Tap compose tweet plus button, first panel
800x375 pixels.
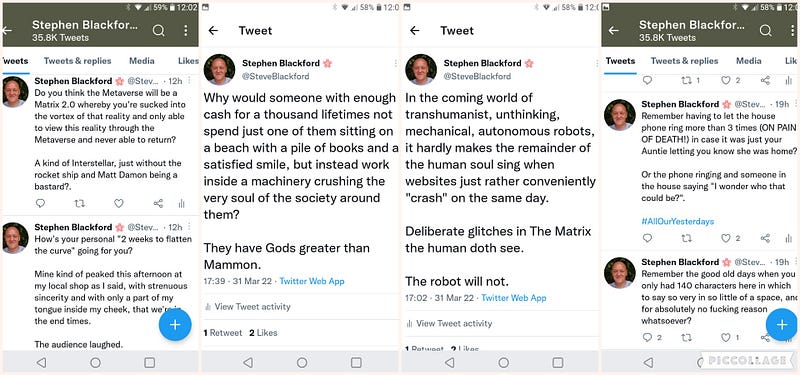[175, 324]
